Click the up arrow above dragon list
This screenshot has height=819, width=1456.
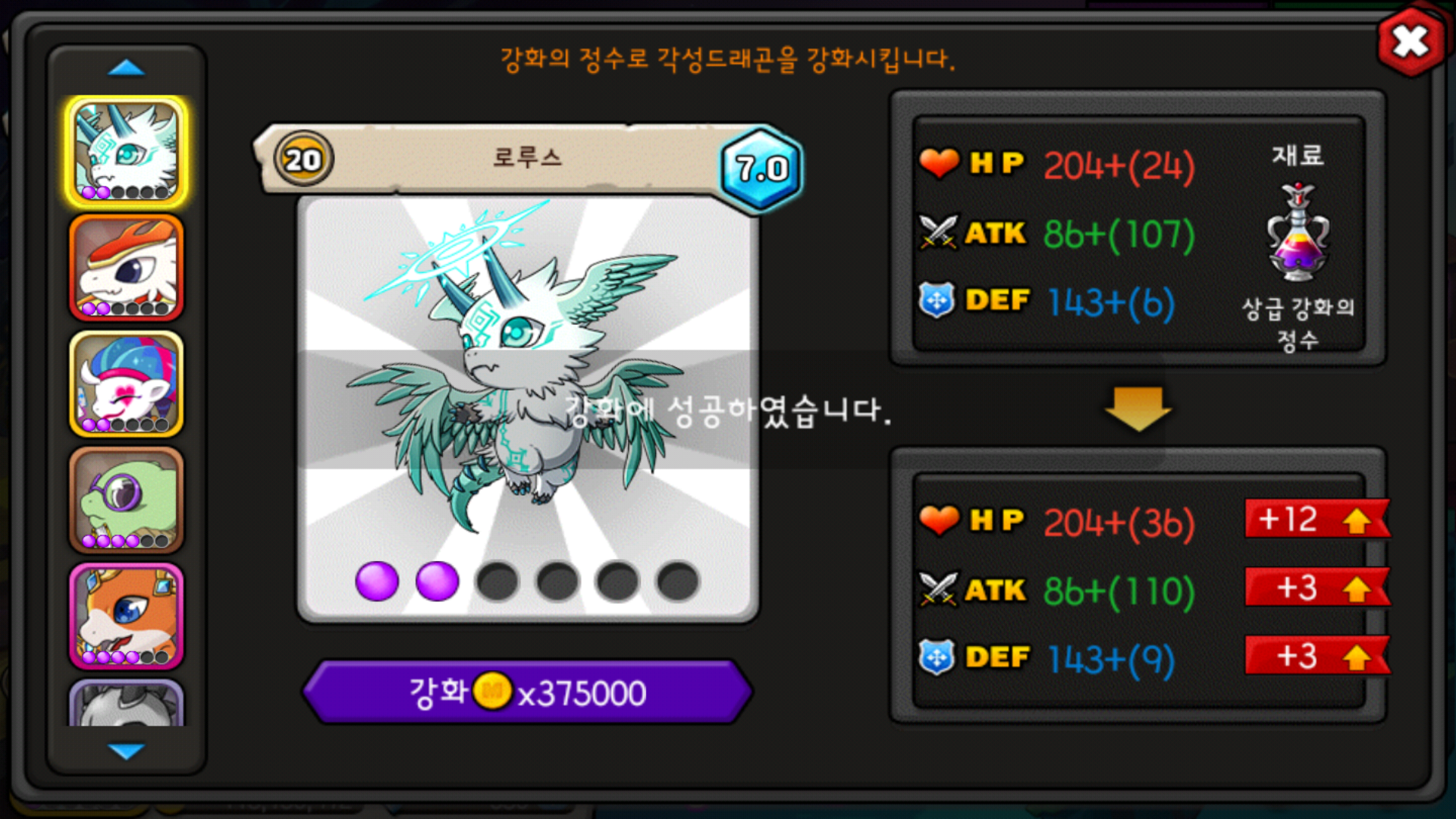(126, 69)
